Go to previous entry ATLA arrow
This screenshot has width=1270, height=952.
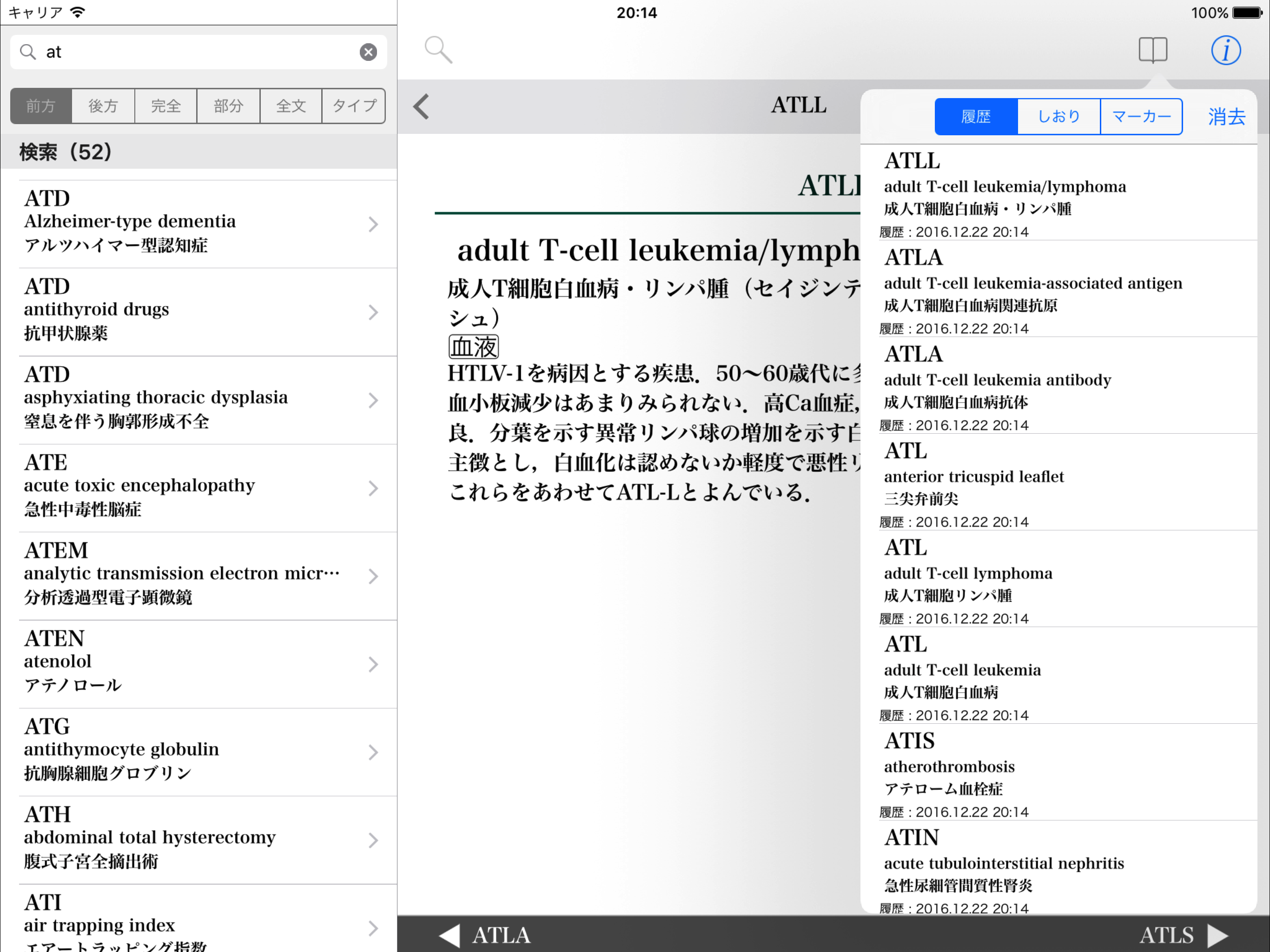450,935
